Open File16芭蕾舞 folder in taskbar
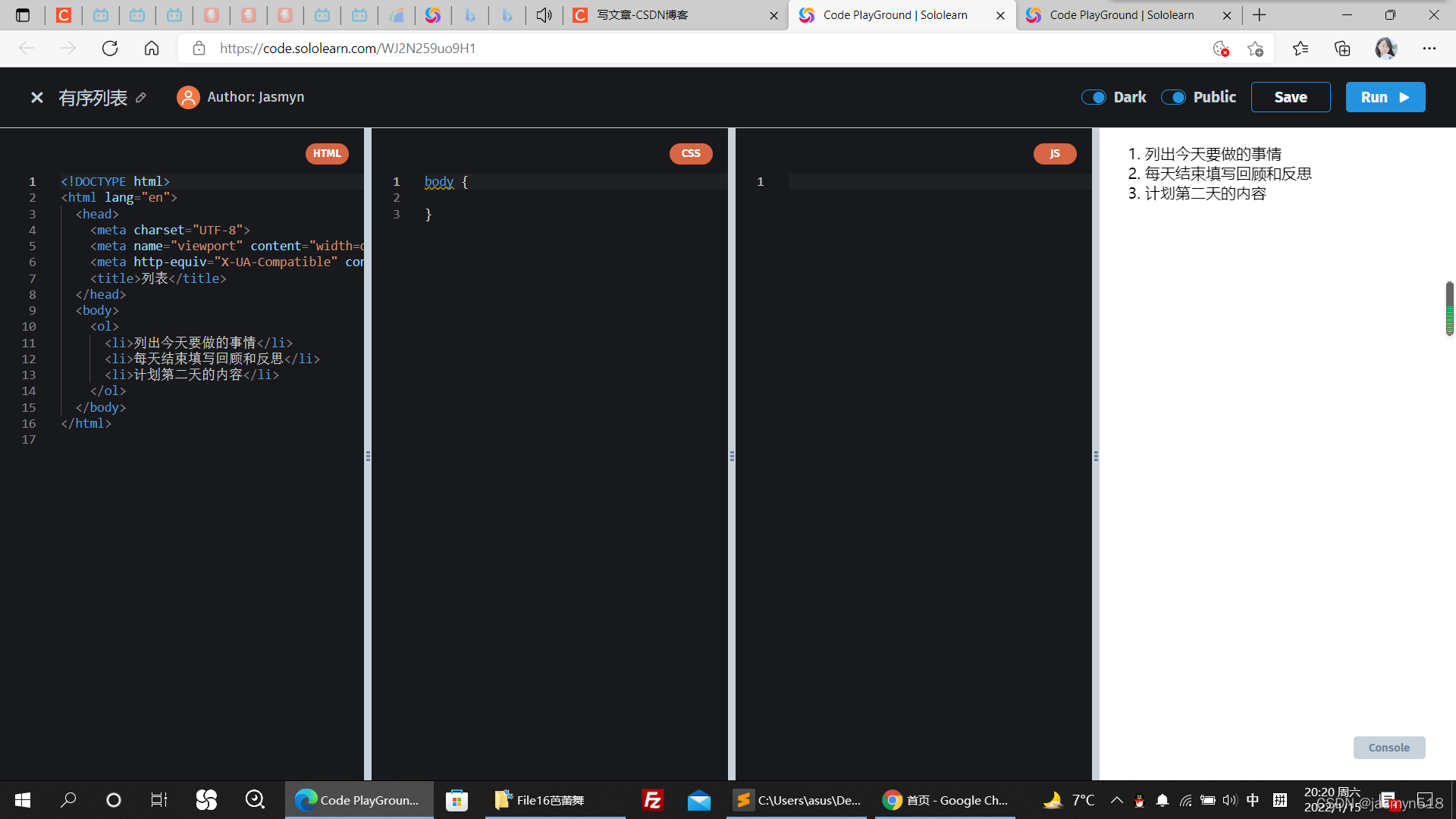The height and width of the screenshot is (819, 1456). click(x=555, y=800)
